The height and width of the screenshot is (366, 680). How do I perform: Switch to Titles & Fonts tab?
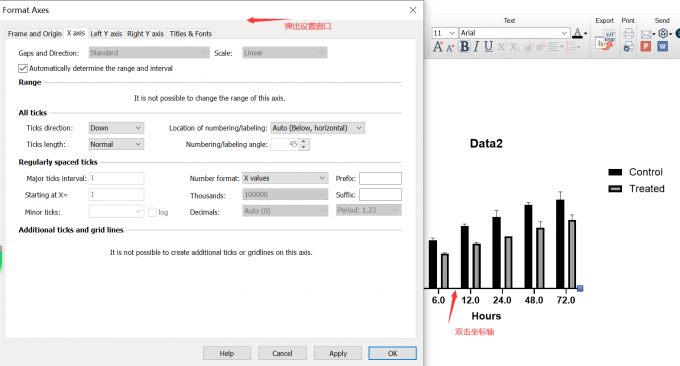[191, 34]
